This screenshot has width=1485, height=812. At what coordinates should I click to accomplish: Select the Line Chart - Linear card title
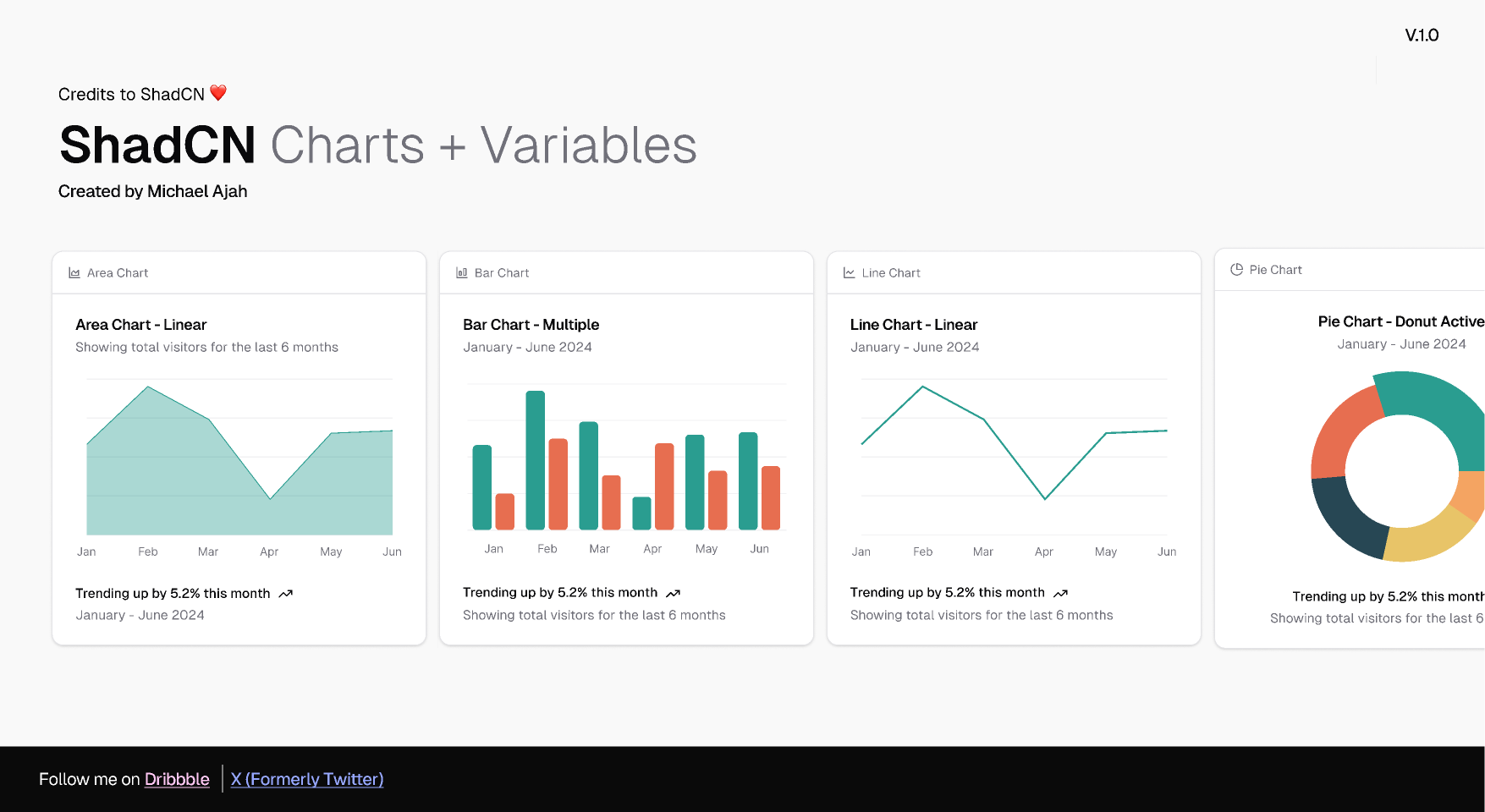point(914,324)
